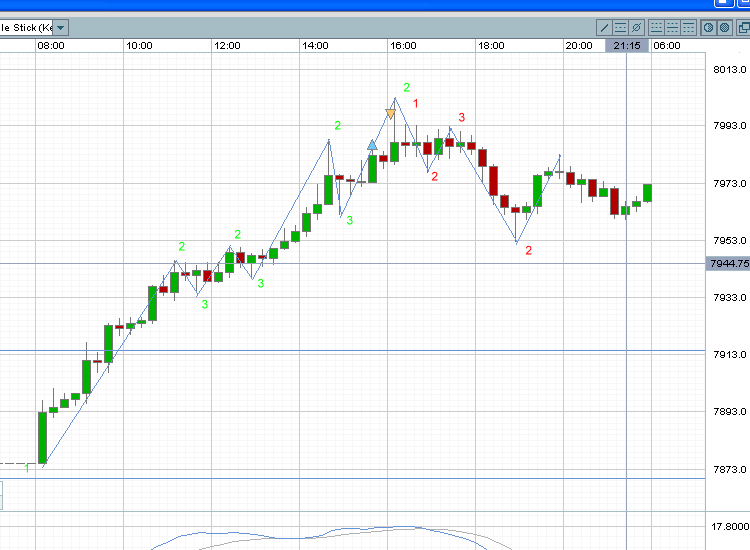
Task: Click the highlighted 7944.75 price label
Action: tap(728, 264)
